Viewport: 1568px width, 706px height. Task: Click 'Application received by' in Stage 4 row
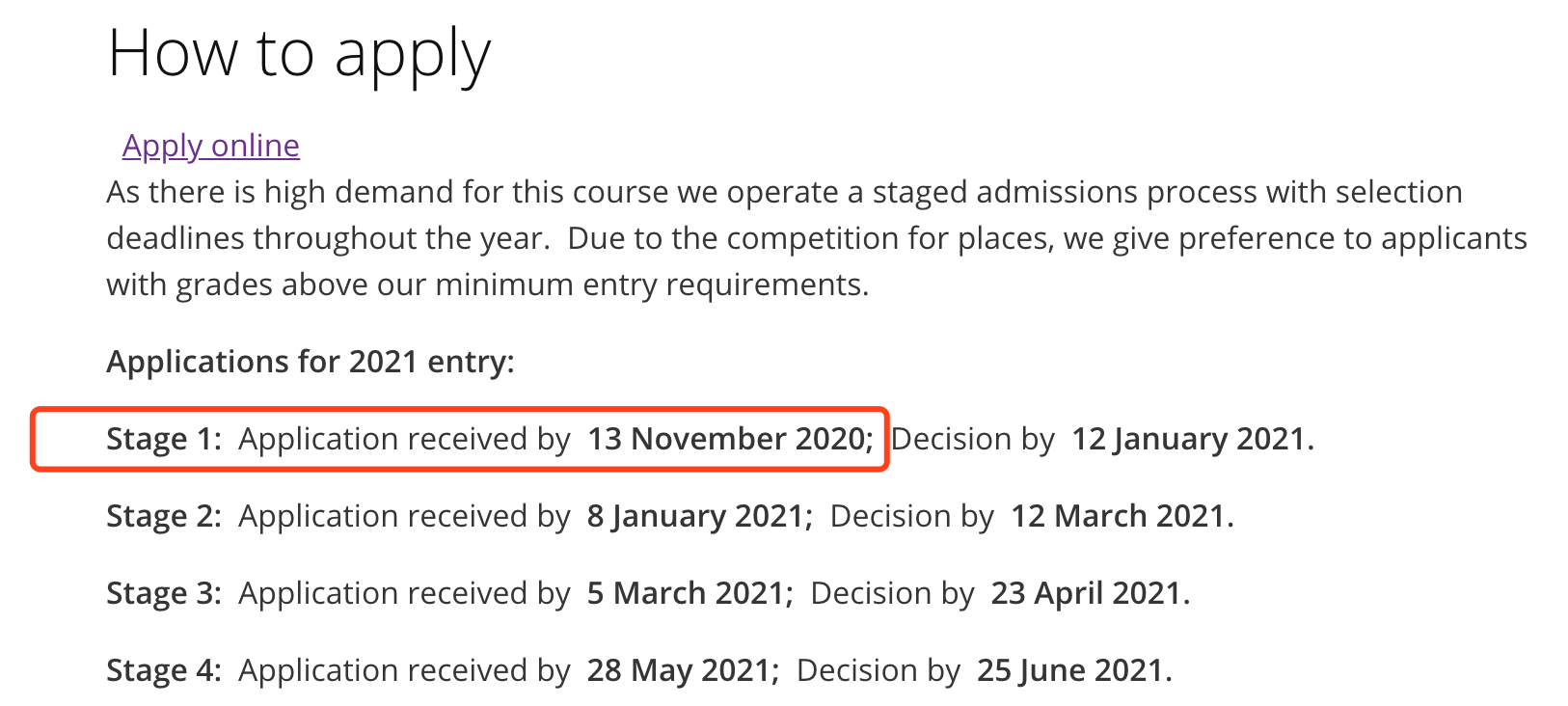[404, 670]
